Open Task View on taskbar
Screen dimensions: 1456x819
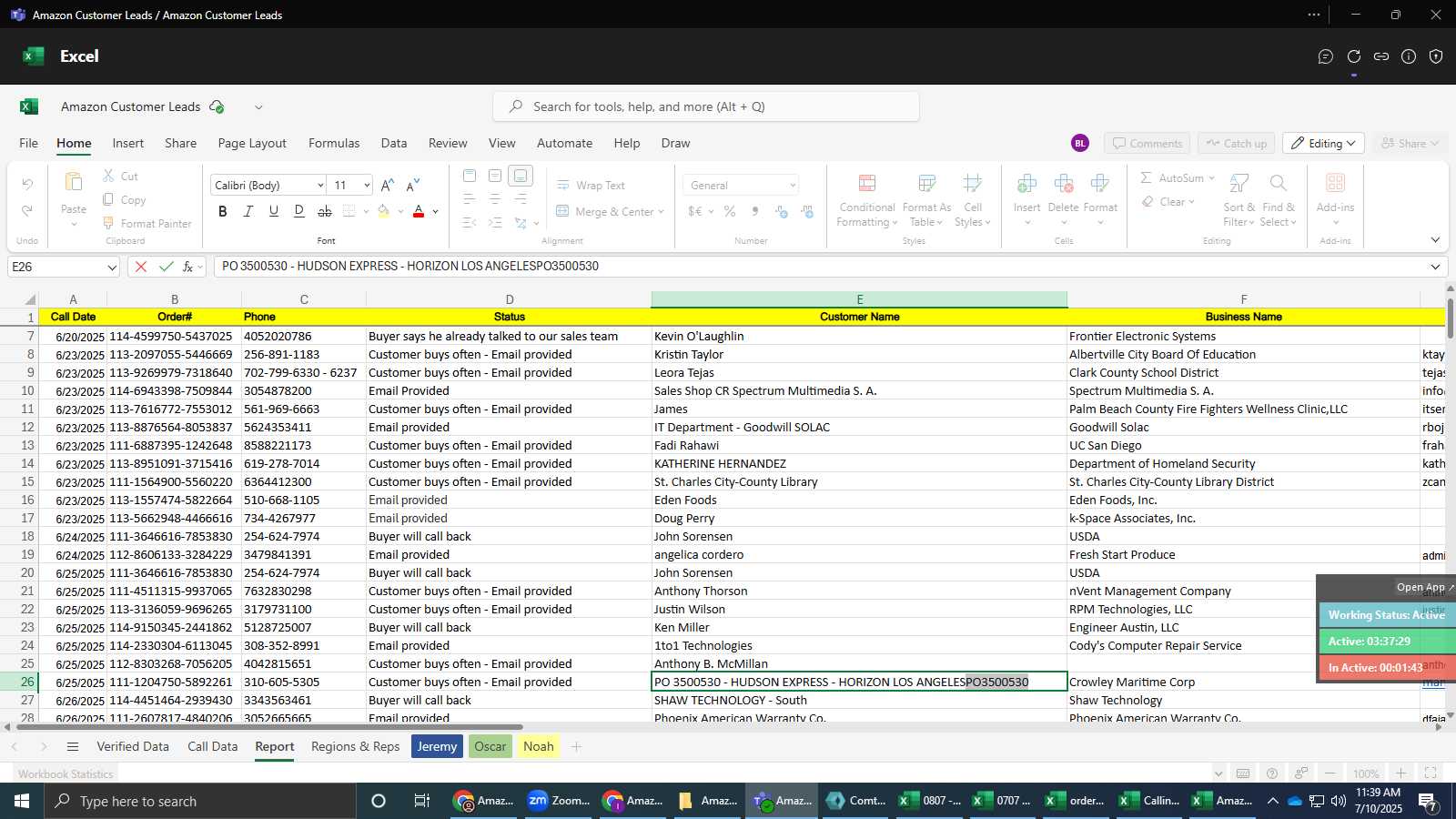pyautogui.click(x=421, y=801)
